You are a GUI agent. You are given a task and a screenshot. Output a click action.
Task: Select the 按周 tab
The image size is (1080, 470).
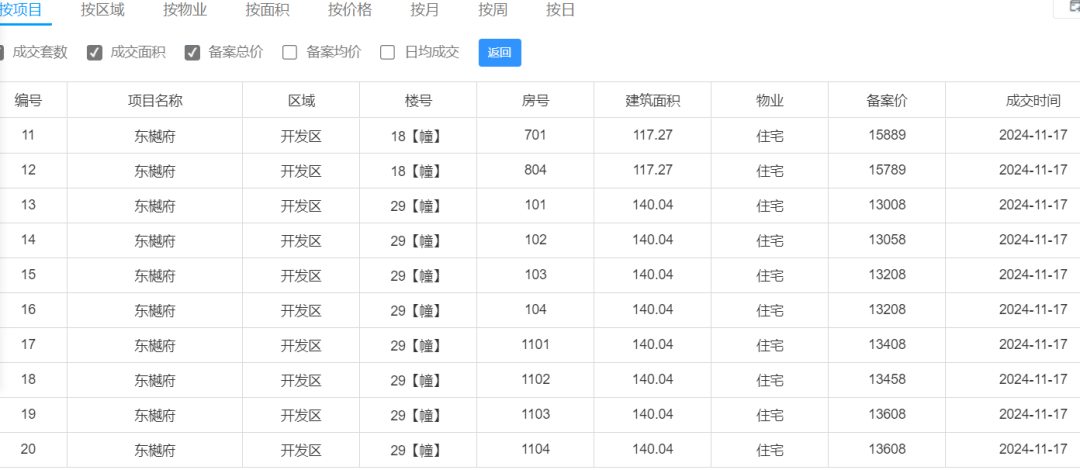click(x=492, y=10)
